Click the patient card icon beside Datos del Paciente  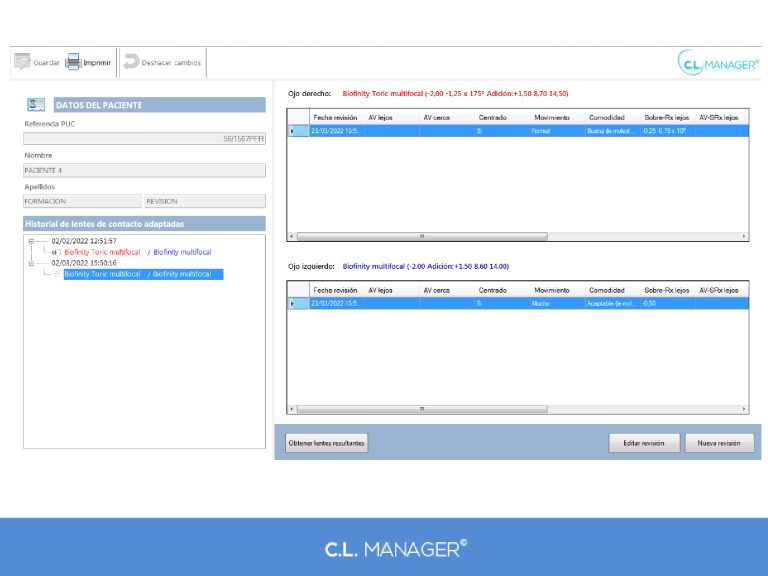pos(36,104)
